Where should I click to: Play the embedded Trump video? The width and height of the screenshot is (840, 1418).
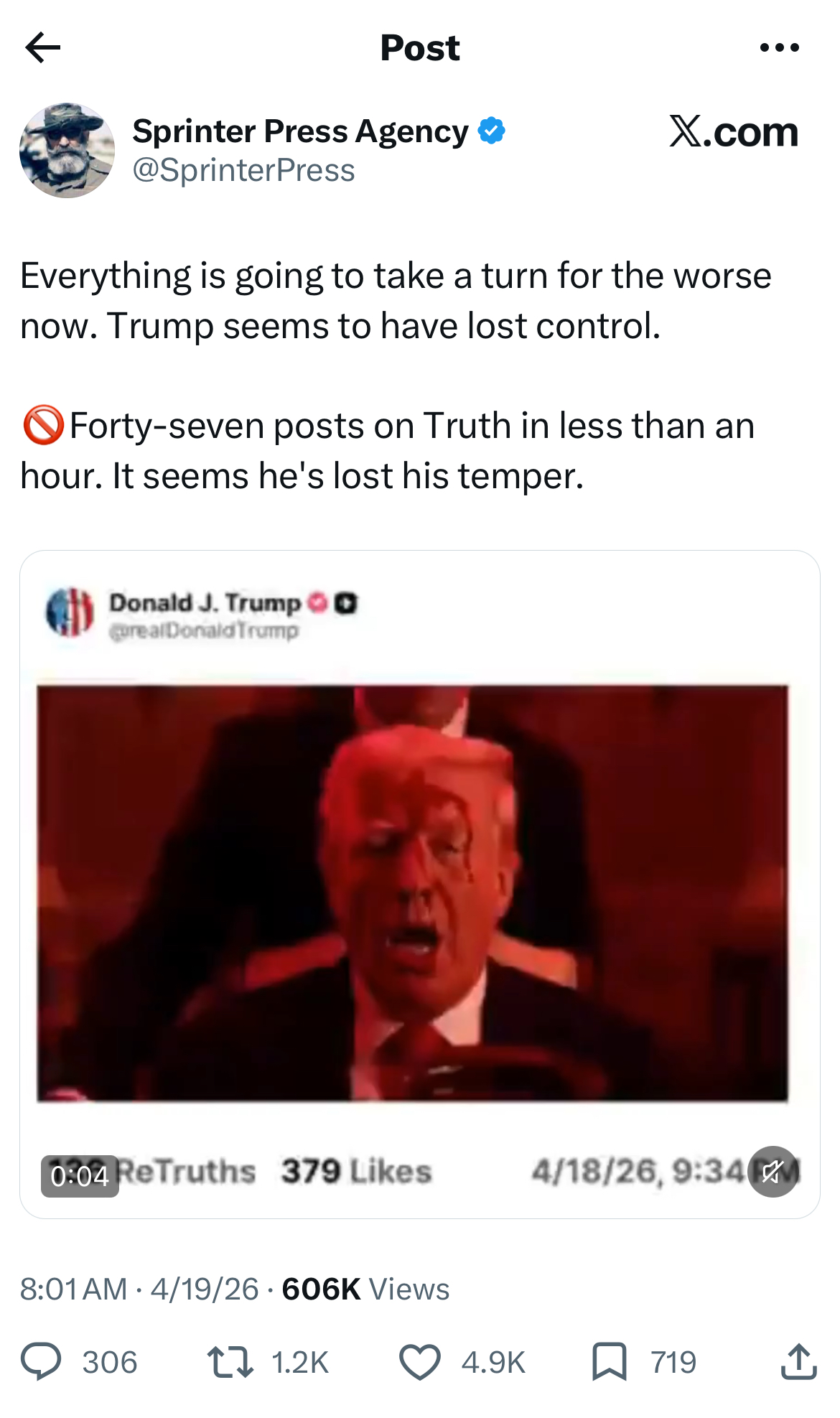[413, 892]
